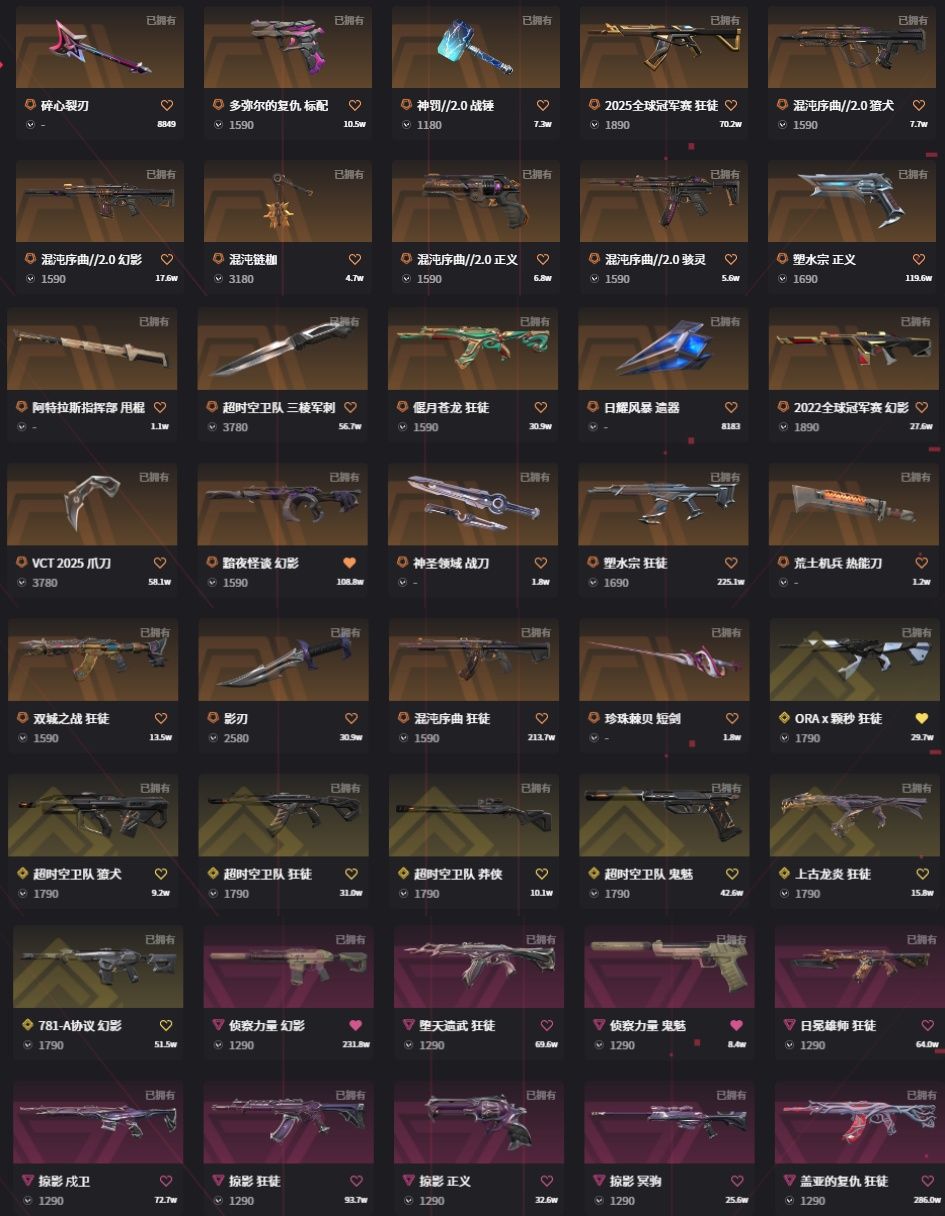This screenshot has width=945, height=1216.
Task: Toggle the pink heart on 侦察力量 鬼魅
Action: 737,1025
